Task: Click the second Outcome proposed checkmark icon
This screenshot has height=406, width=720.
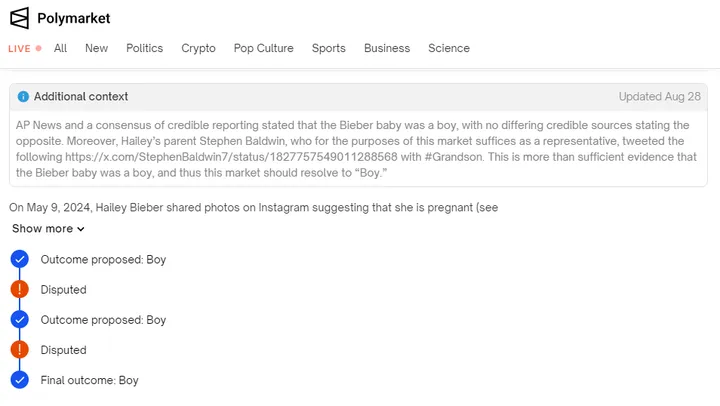Action: coord(19,320)
